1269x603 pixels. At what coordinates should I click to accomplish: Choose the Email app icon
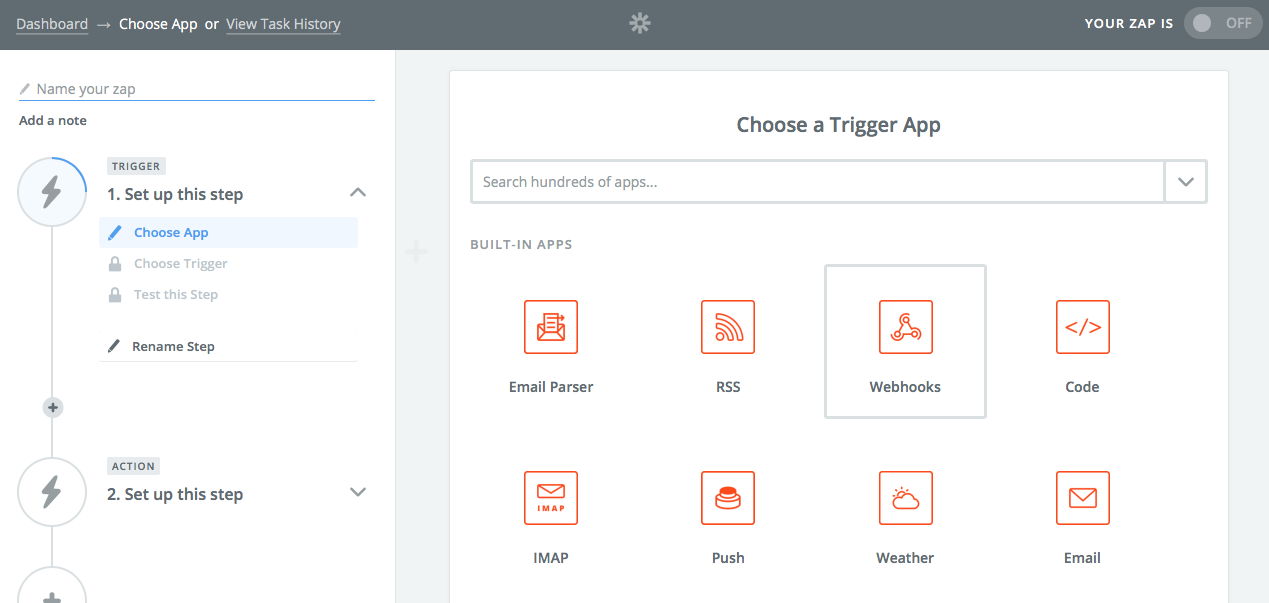pos(1082,498)
